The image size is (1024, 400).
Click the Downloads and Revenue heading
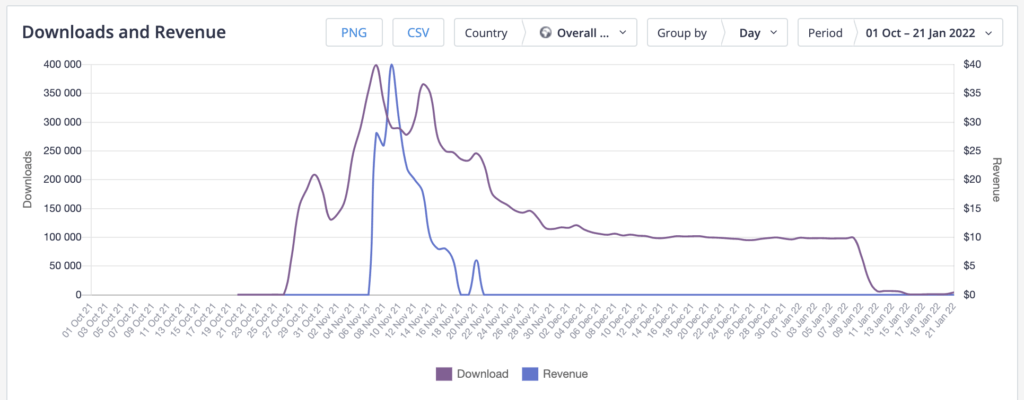pyautogui.click(x=124, y=32)
